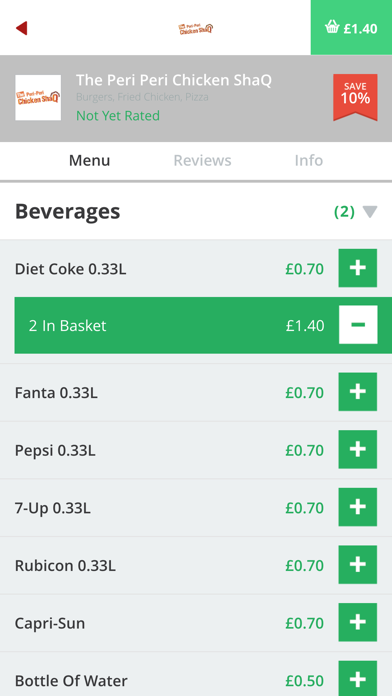Image resolution: width=392 pixels, height=696 pixels.
Task: Add Rubicon 0.33L to basket
Action: (358, 565)
